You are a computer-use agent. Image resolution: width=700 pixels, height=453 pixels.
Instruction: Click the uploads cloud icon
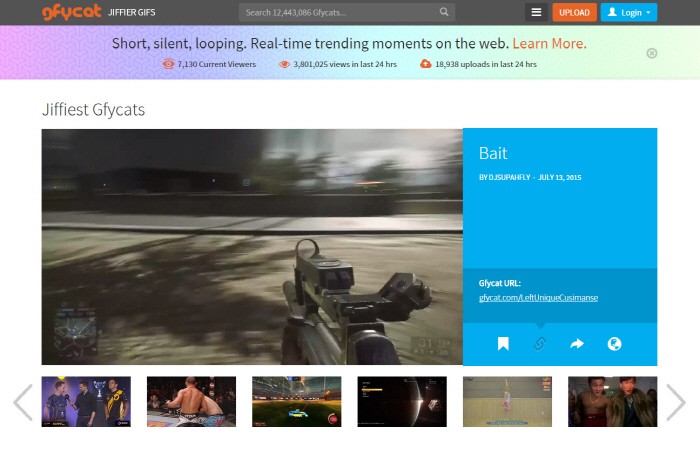pos(425,64)
